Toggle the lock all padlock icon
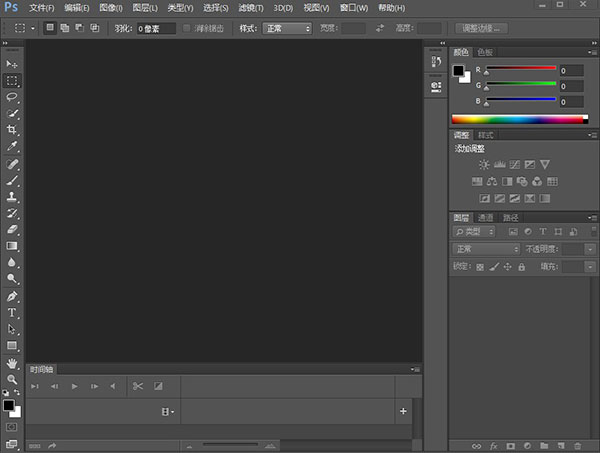Viewport: 600px width, 453px height. tap(522, 267)
